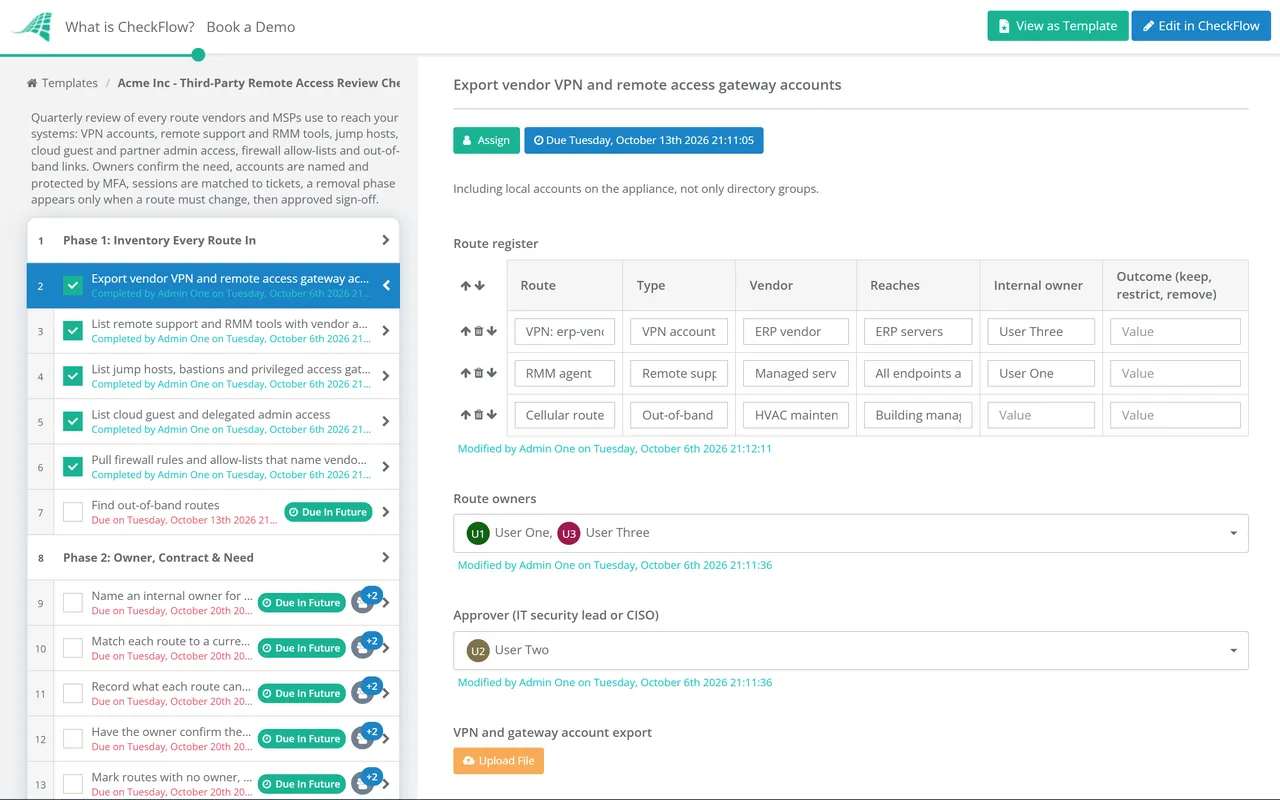Uncheck task 4 List jump hosts checkbox

click(73, 376)
